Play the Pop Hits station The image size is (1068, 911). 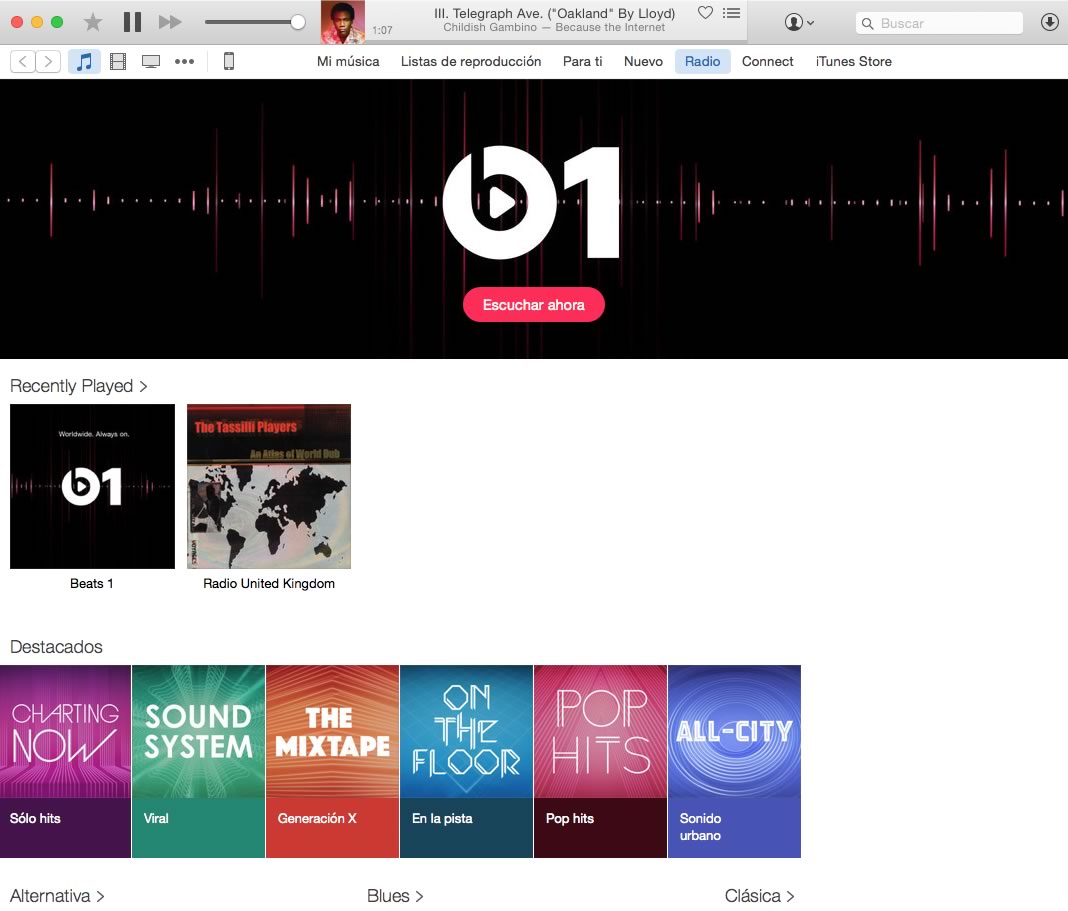(600, 761)
